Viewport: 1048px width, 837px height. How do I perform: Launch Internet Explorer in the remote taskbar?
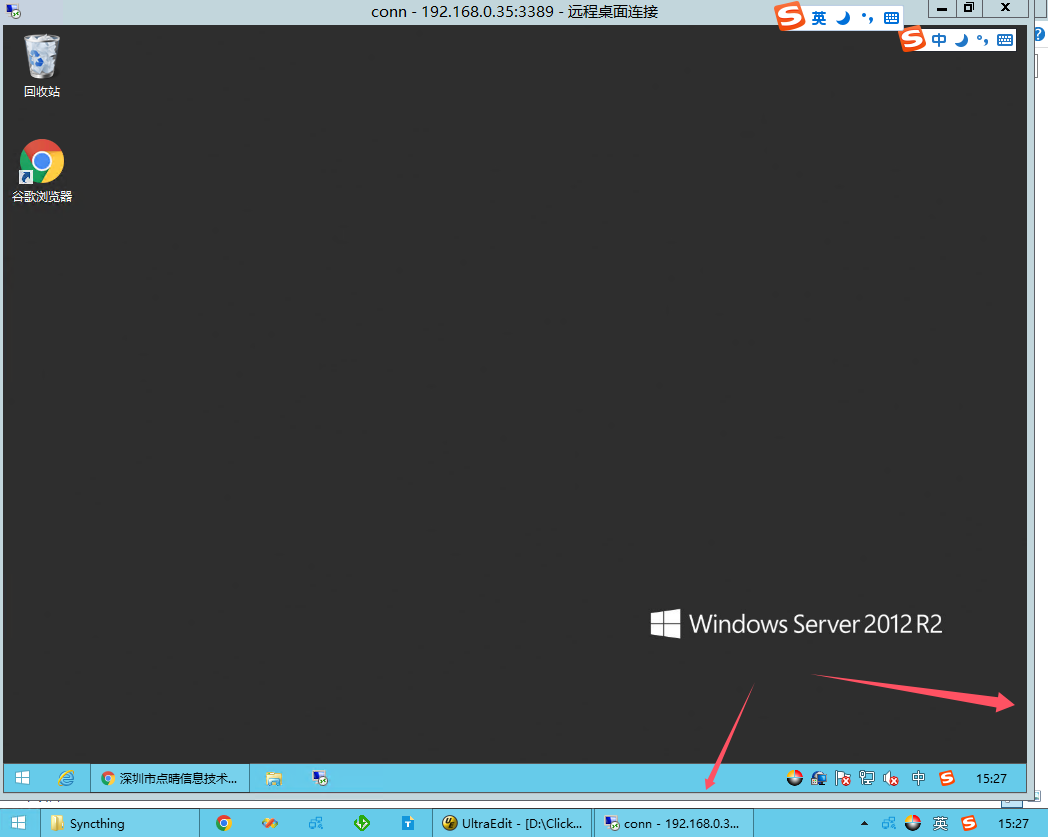[x=66, y=778]
